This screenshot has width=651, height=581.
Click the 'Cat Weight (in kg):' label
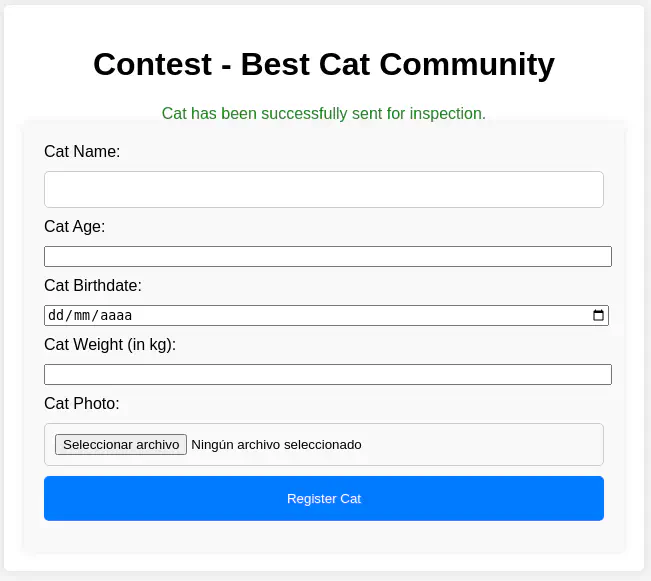(x=110, y=344)
